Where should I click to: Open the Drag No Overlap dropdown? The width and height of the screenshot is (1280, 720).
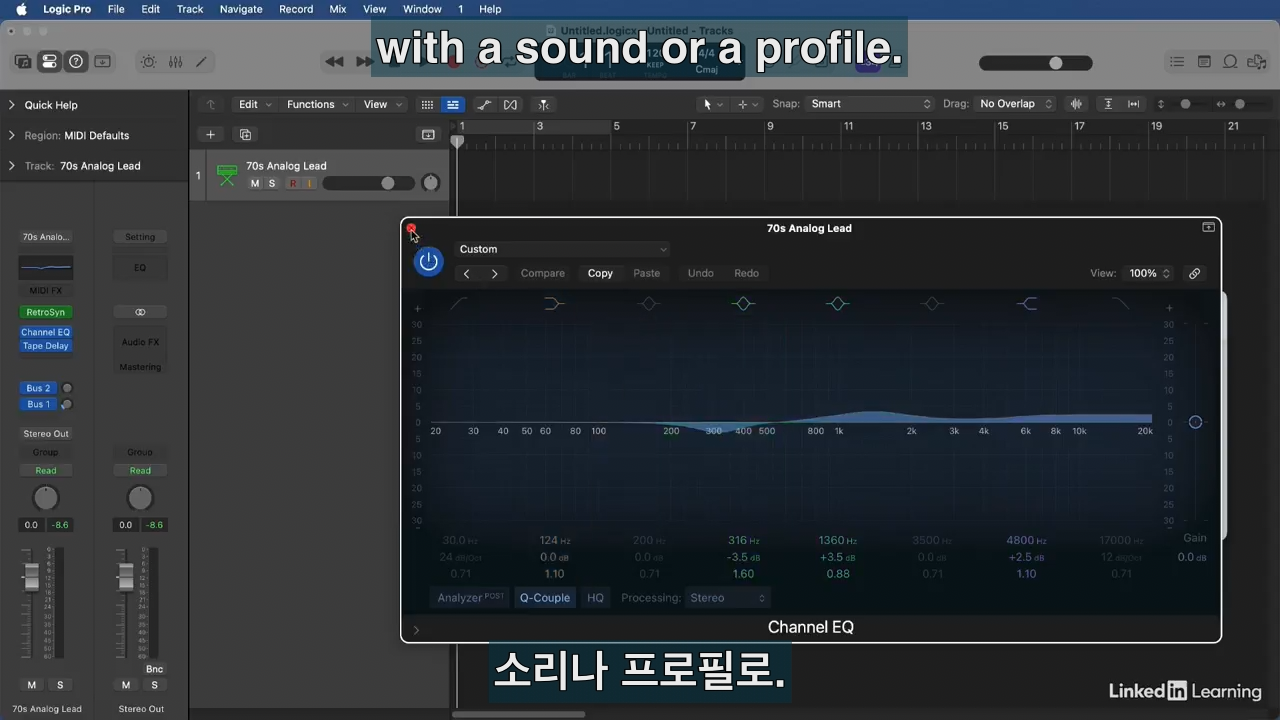point(1015,104)
